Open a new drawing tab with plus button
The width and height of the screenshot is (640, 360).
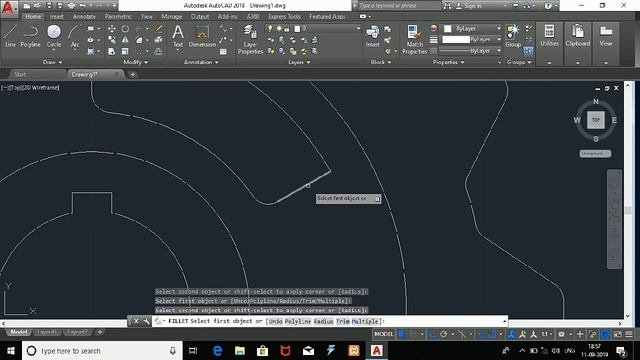click(132, 74)
